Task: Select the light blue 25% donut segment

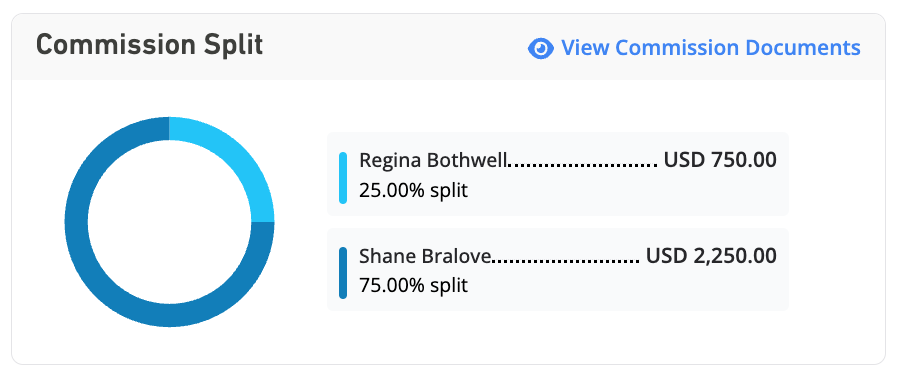Action: tap(234, 156)
